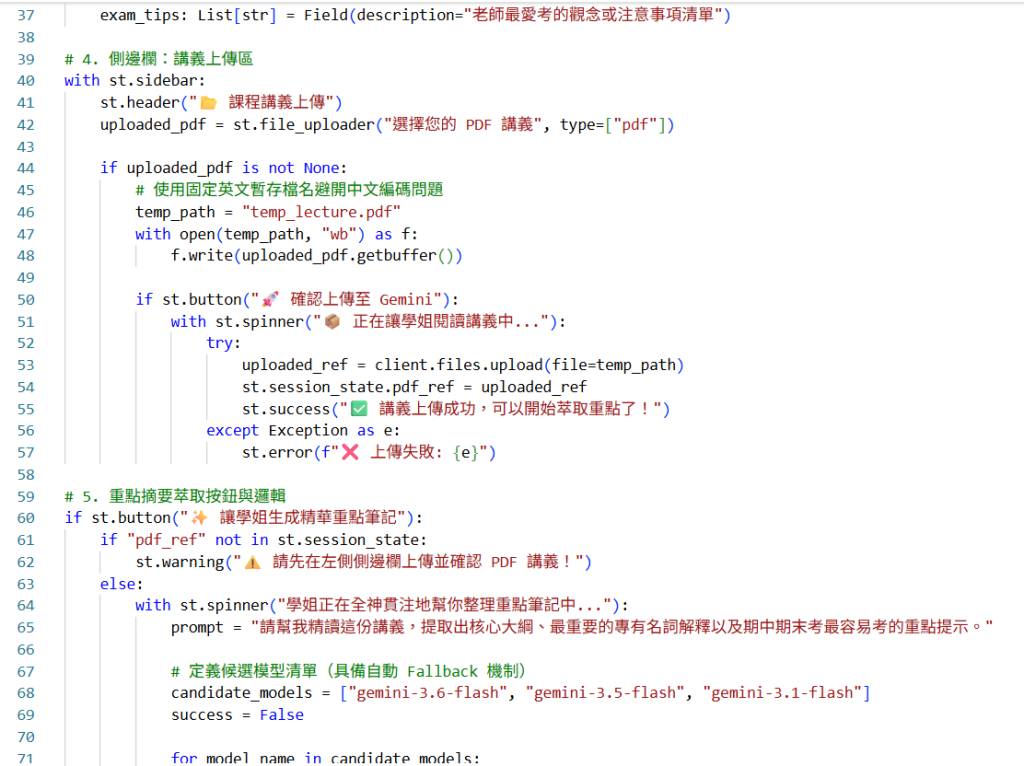
Task: Click the text '學姐正在全神貫注地幫你整理重點筆記中...'
Action: click(x=444, y=605)
